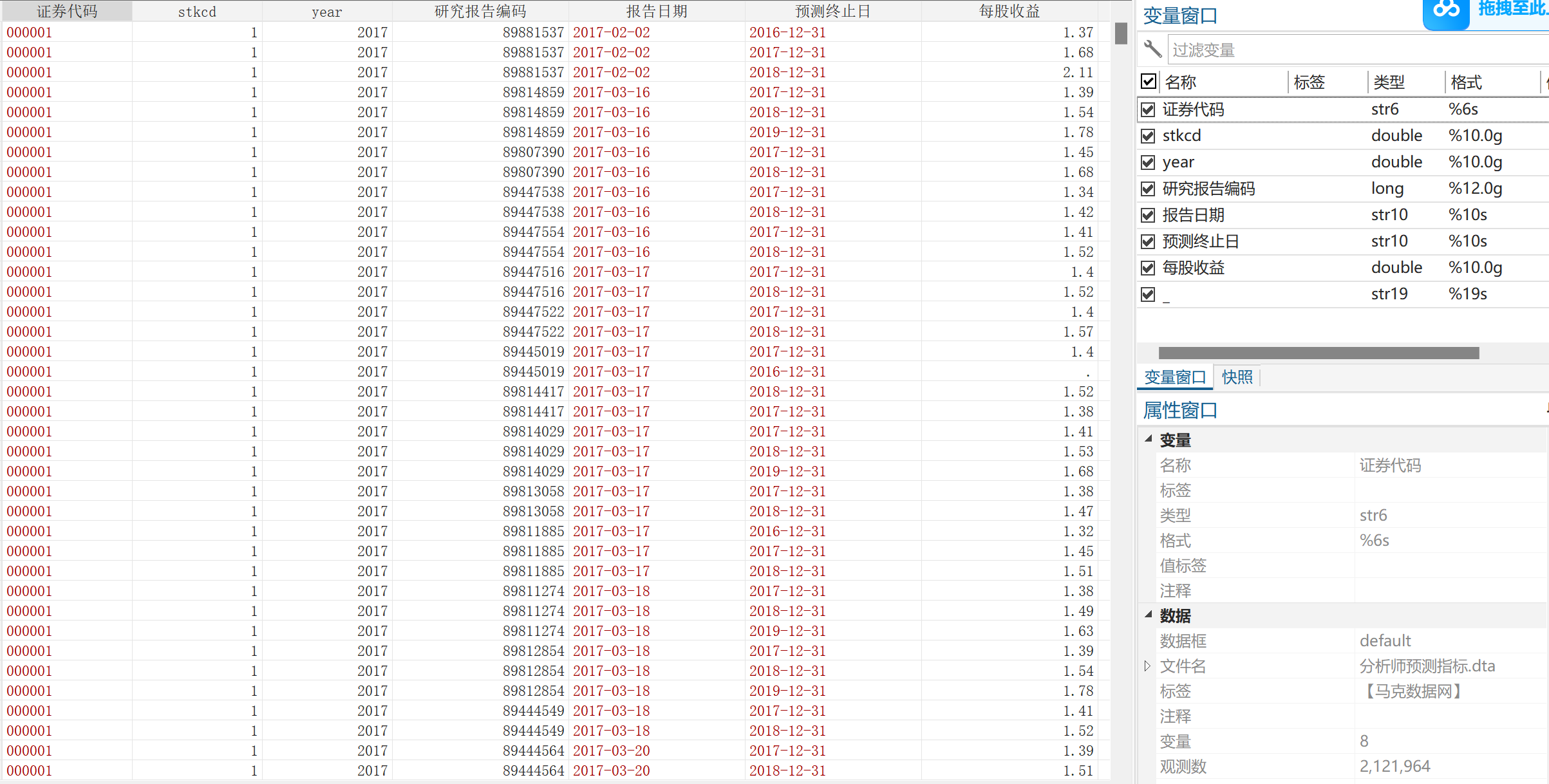Select the 变量窗口 tab
This screenshot has width=1549, height=784.
[1175, 377]
